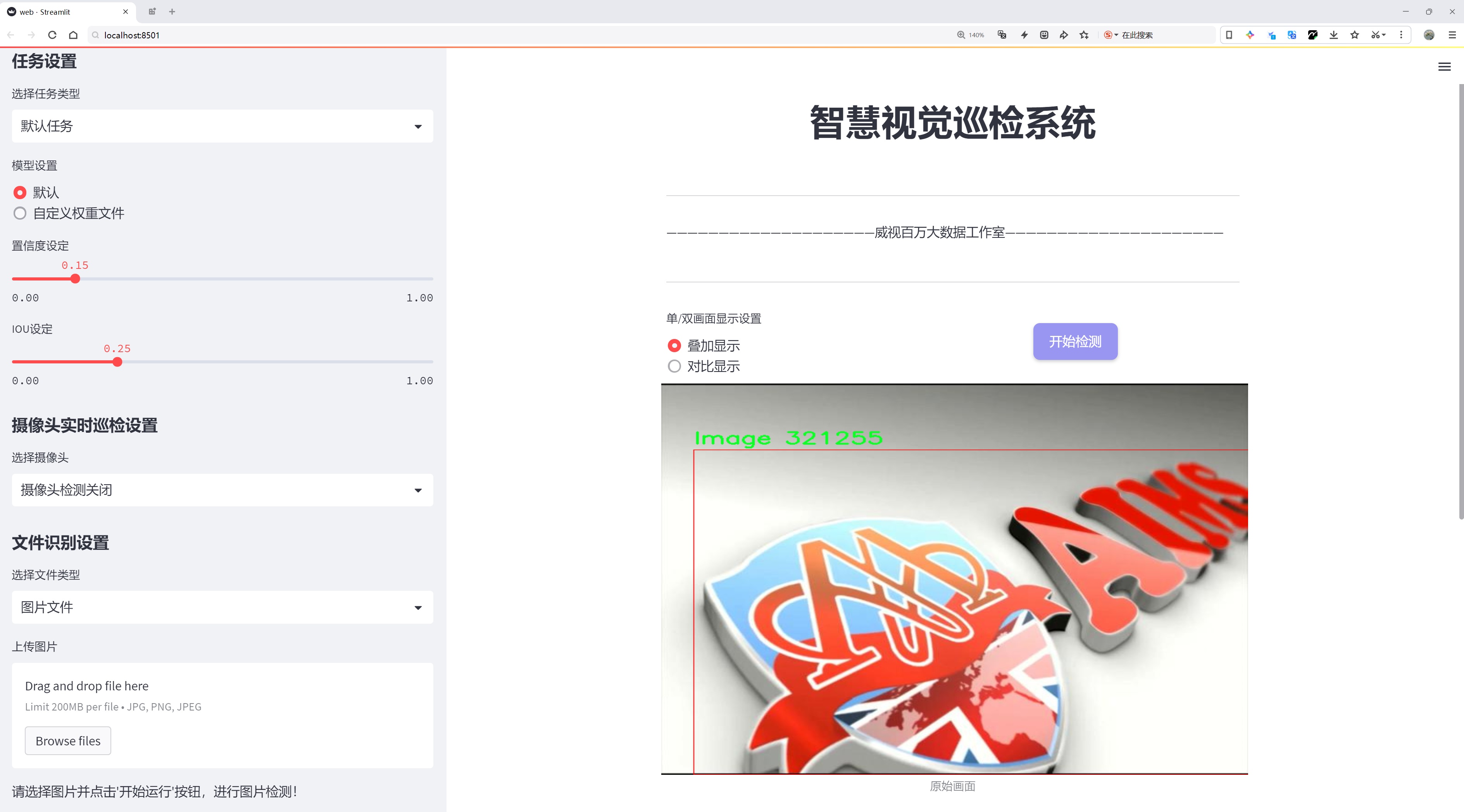Open the Sogou search engine selector
Viewport: 1464px width, 812px height.
(1111, 35)
